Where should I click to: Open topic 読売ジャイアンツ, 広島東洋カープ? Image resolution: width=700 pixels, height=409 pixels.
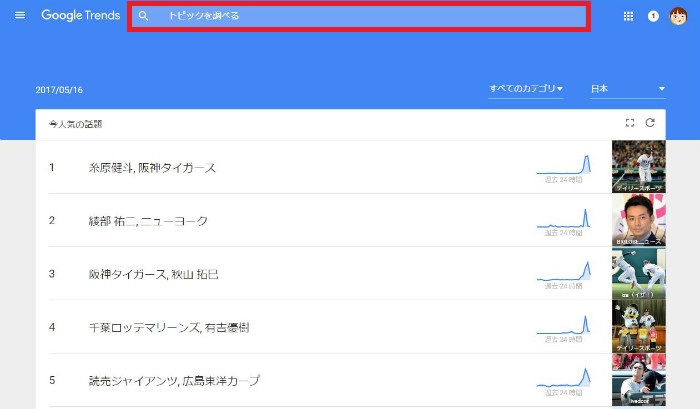[174, 380]
